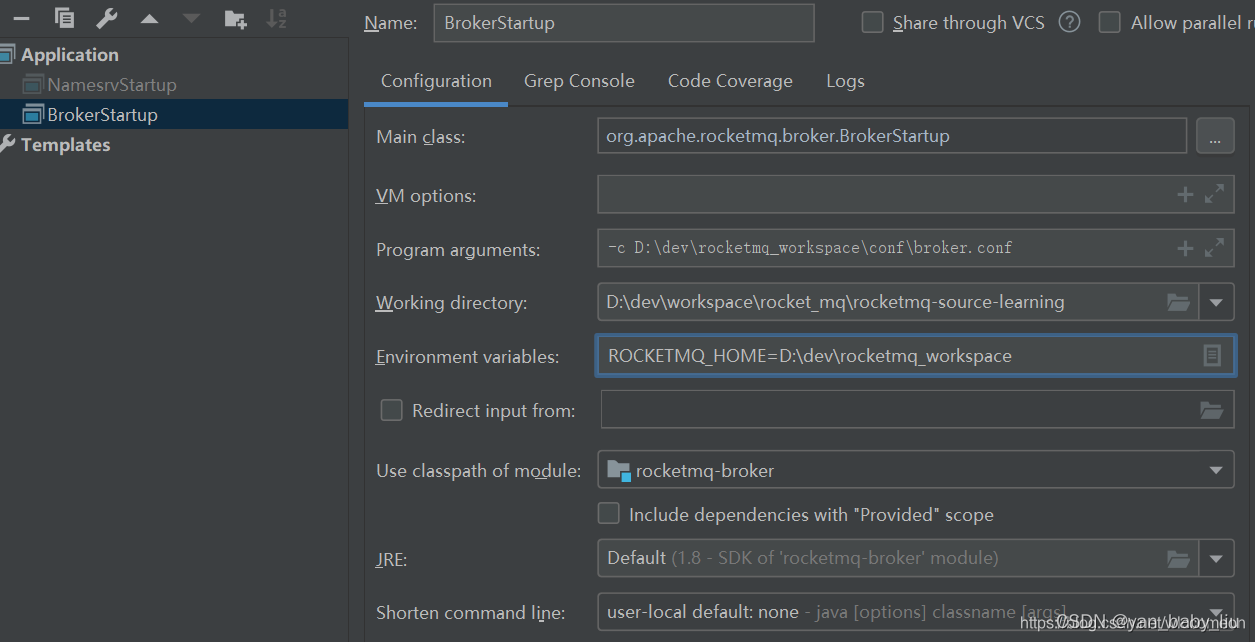Check Include dependencies with Provided scope

(608, 514)
